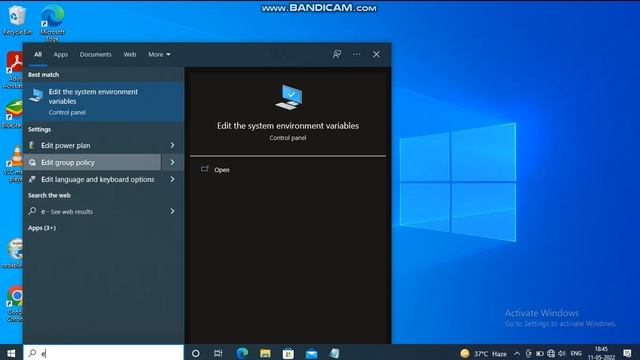This screenshot has height=360, width=640.
Task: Switch to the Web search tab
Action: 130,54
